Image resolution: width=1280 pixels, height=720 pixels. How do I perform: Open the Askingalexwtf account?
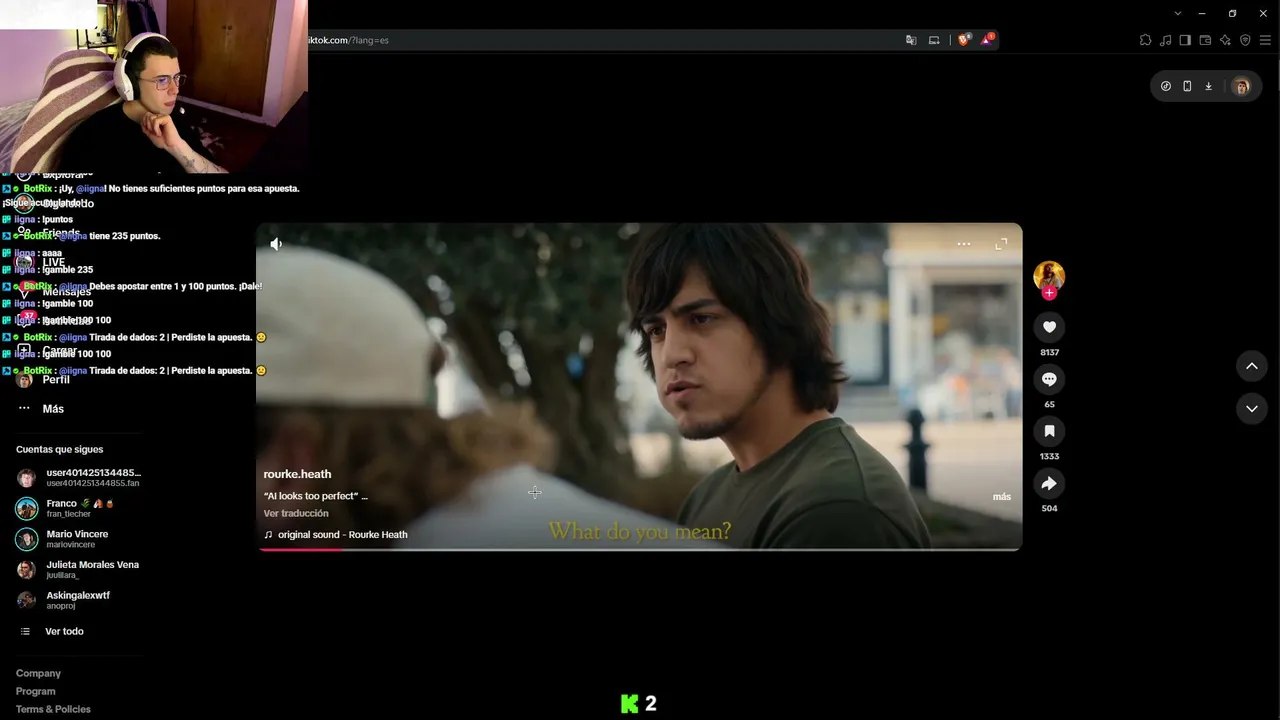click(x=78, y=600)
